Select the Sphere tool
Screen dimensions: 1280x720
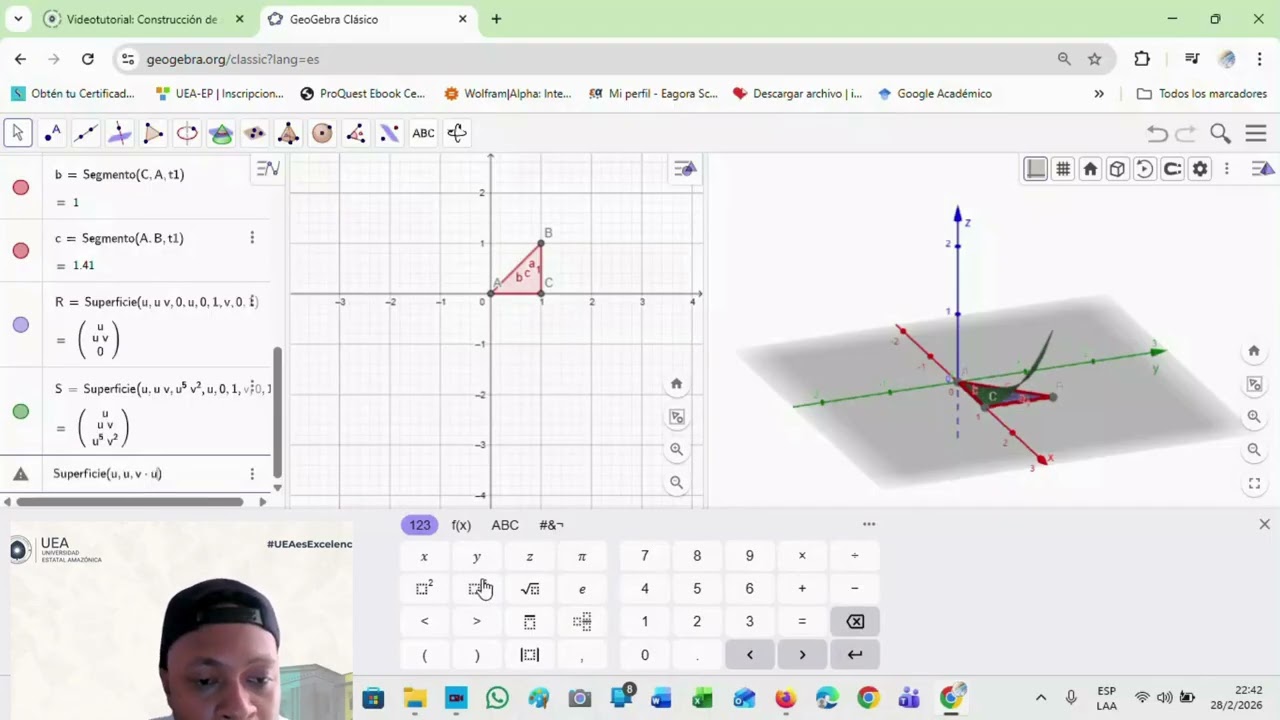pyautogui.click(x=322, y=133)
